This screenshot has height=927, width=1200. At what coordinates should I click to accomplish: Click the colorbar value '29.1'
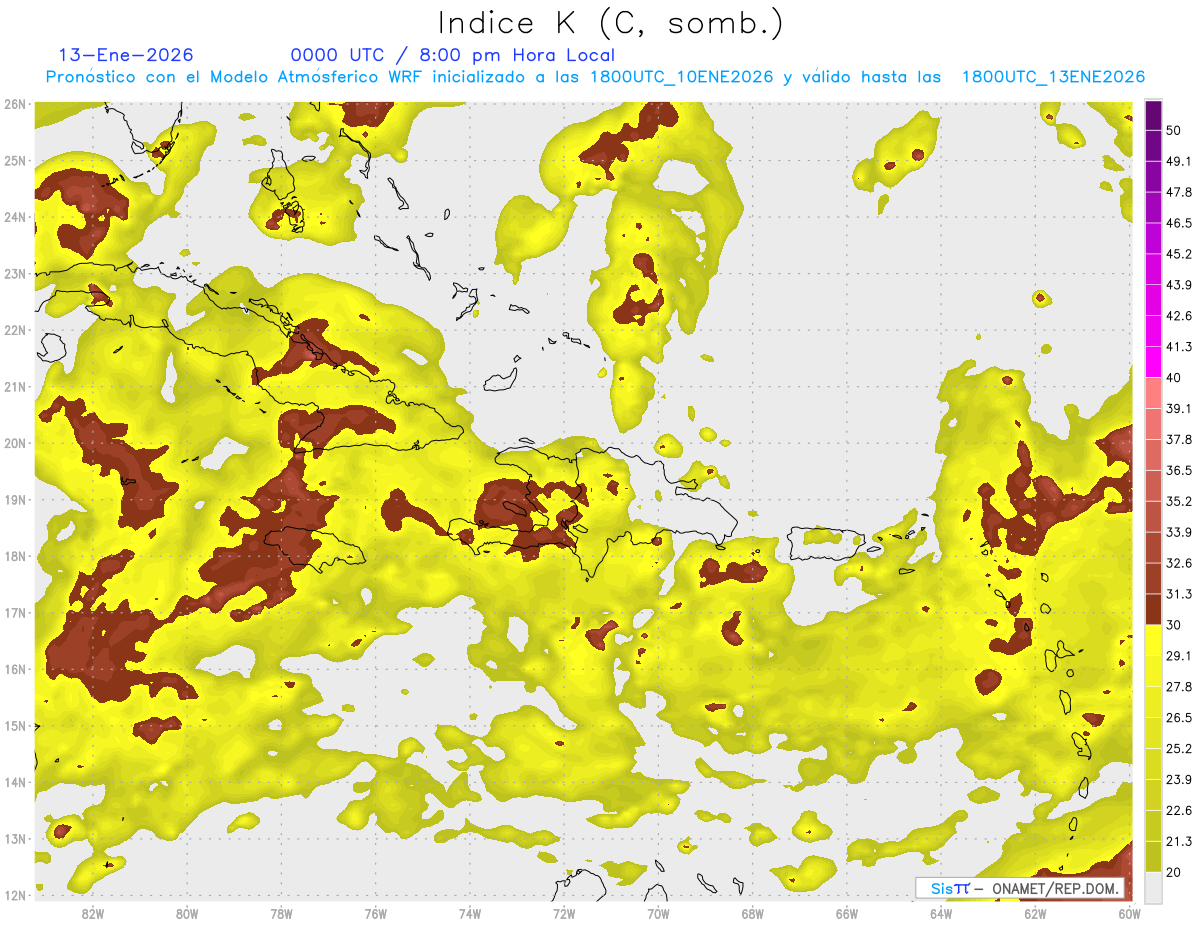tap(1178, 655)
